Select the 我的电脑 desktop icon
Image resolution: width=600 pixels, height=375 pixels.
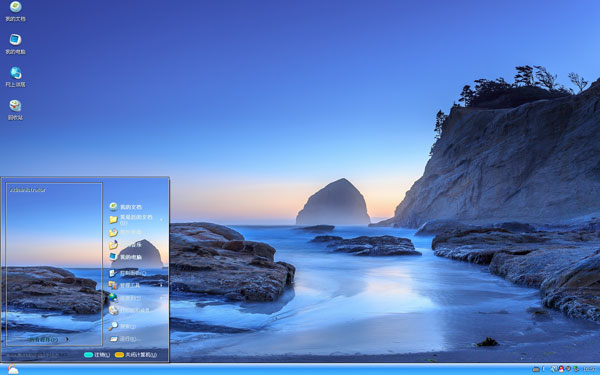[x=15, y=44]
